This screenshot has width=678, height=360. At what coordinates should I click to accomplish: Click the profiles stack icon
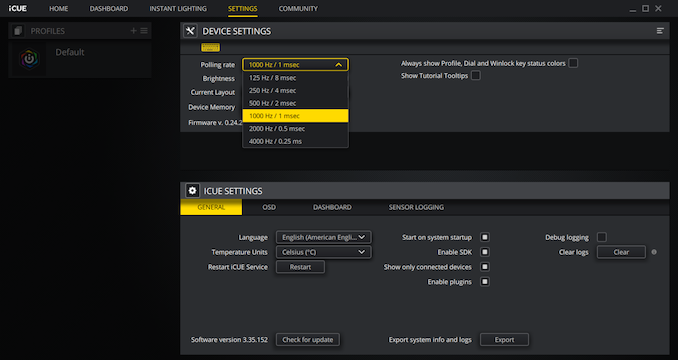point(18,31)
